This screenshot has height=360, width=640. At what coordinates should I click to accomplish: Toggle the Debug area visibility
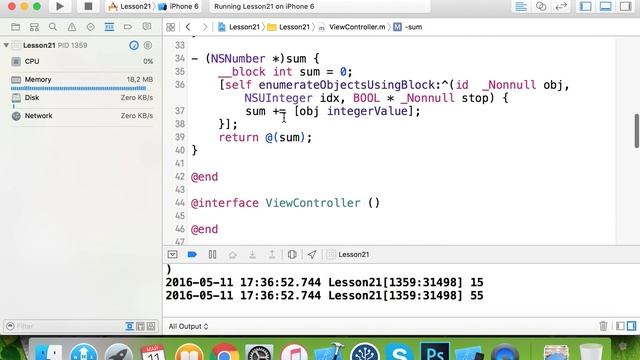coord(606,7)
